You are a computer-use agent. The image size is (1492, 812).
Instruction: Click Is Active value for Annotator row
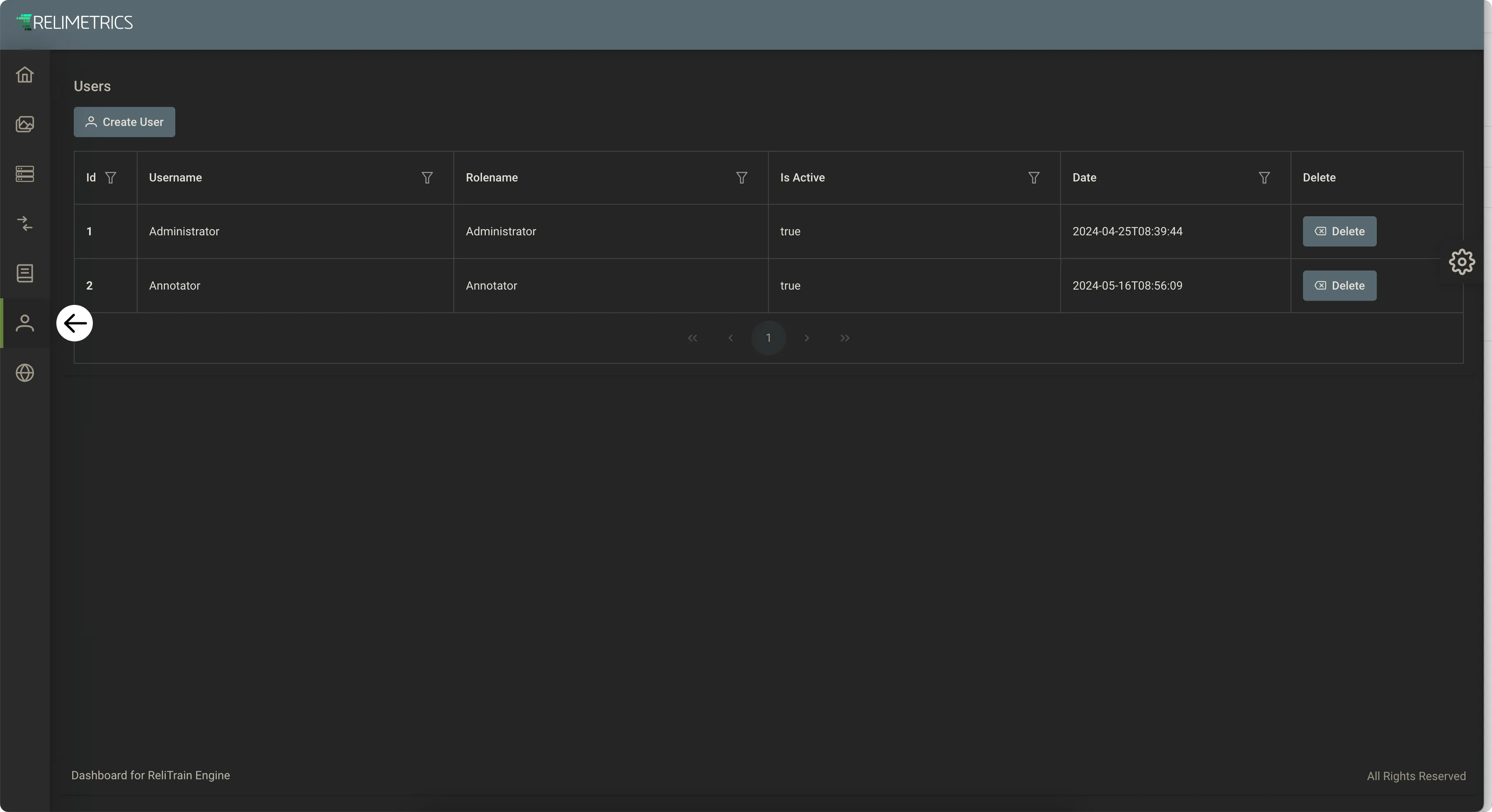click(x=790, y=286)
